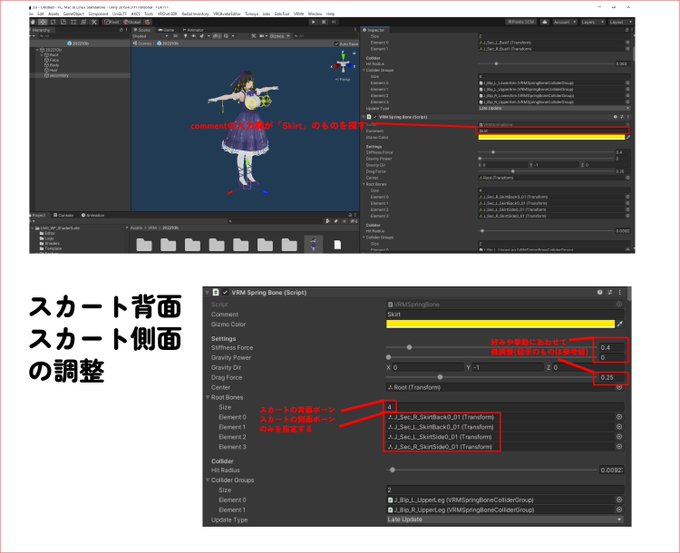Toggle the Auto Save checkbox in Scene view
The width and height of the screenshot is (680, 553).
point(336,44)
